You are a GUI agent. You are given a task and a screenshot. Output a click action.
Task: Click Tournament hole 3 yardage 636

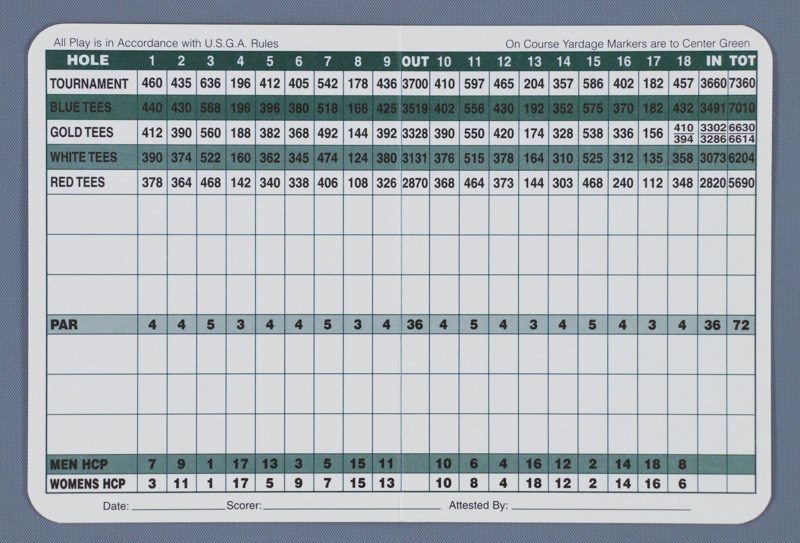tap(210, 83)
